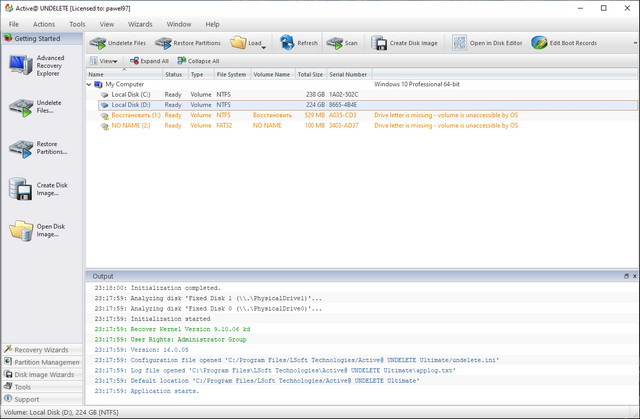Open Advanced Recovery Explorer in sidebar
This screenshot has height=419, width=640.
22,66
